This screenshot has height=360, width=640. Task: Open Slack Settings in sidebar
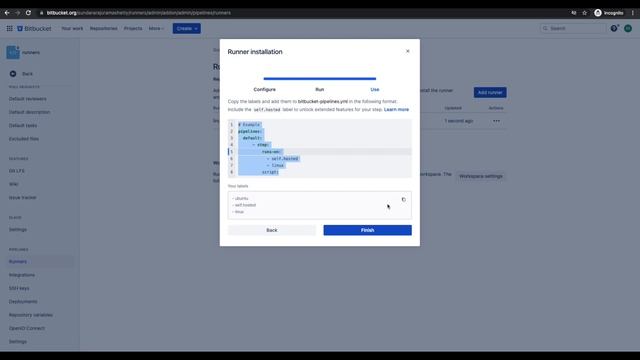point(18,229)
